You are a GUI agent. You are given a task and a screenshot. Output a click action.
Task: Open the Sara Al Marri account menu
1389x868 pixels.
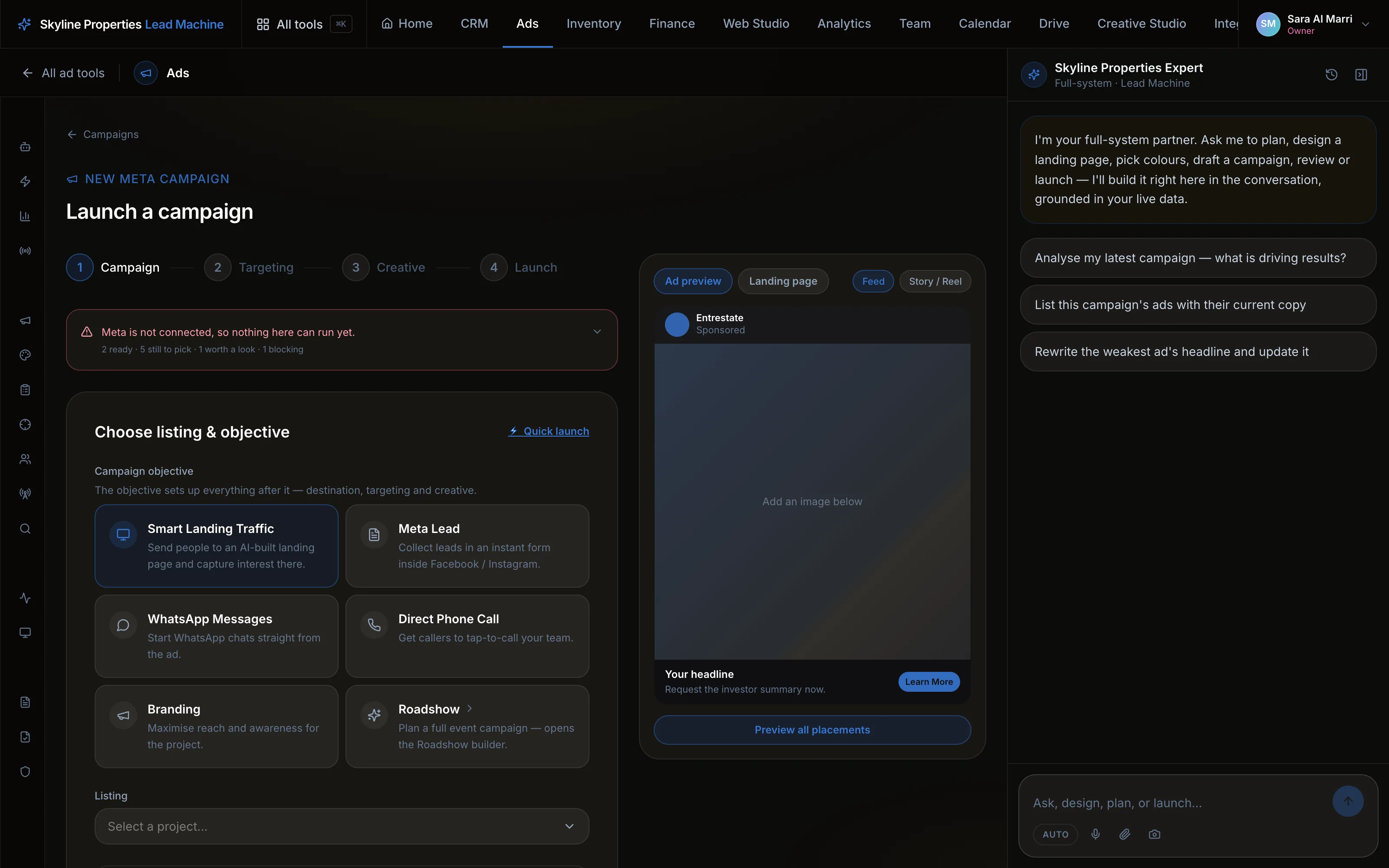(1313, 24)
